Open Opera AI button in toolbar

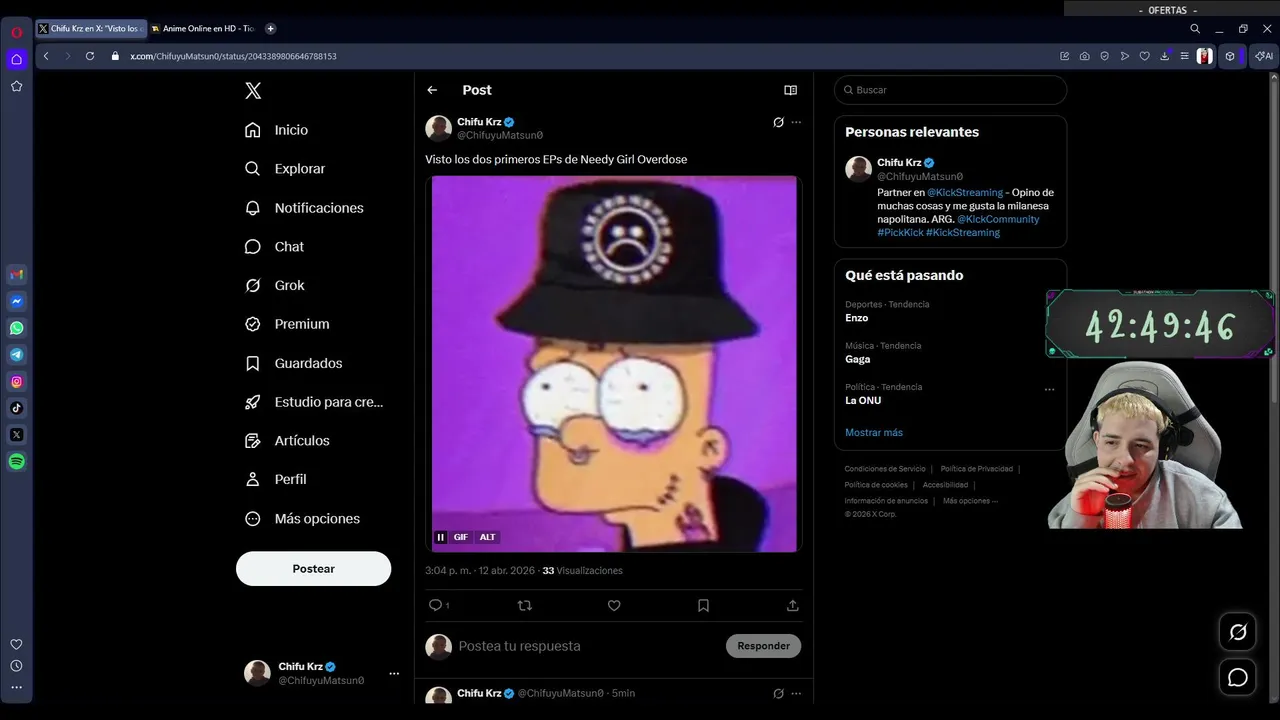(x=1264, y=56)
